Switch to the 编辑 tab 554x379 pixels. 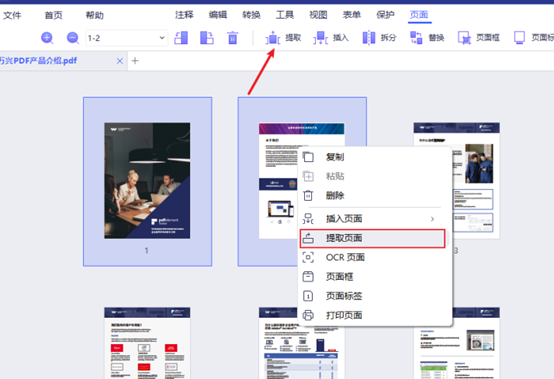[218, 15]
